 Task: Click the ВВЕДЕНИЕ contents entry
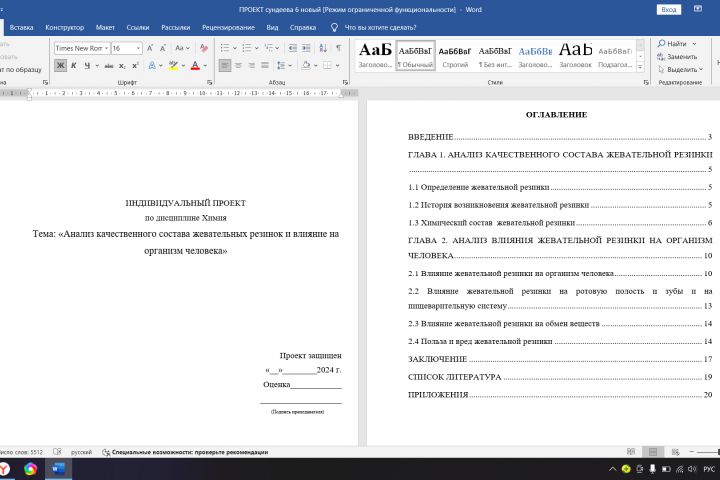(560, 137)
